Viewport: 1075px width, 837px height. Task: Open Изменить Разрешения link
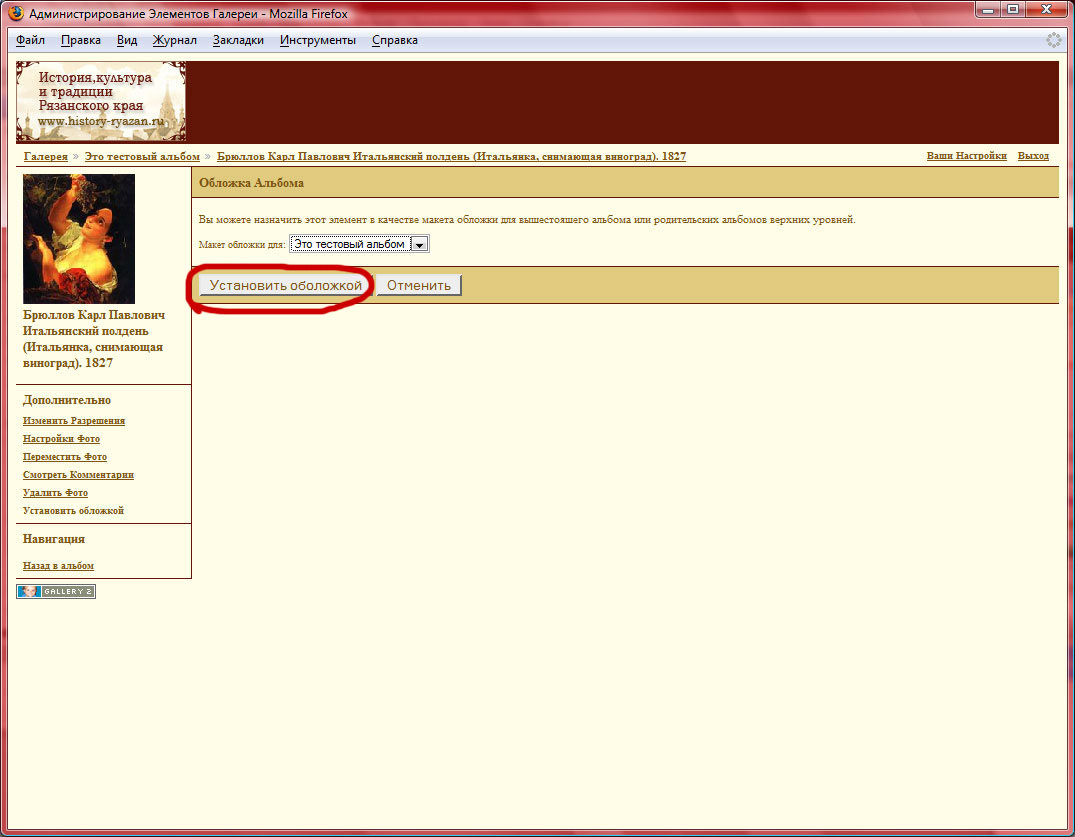pos(74,421)
